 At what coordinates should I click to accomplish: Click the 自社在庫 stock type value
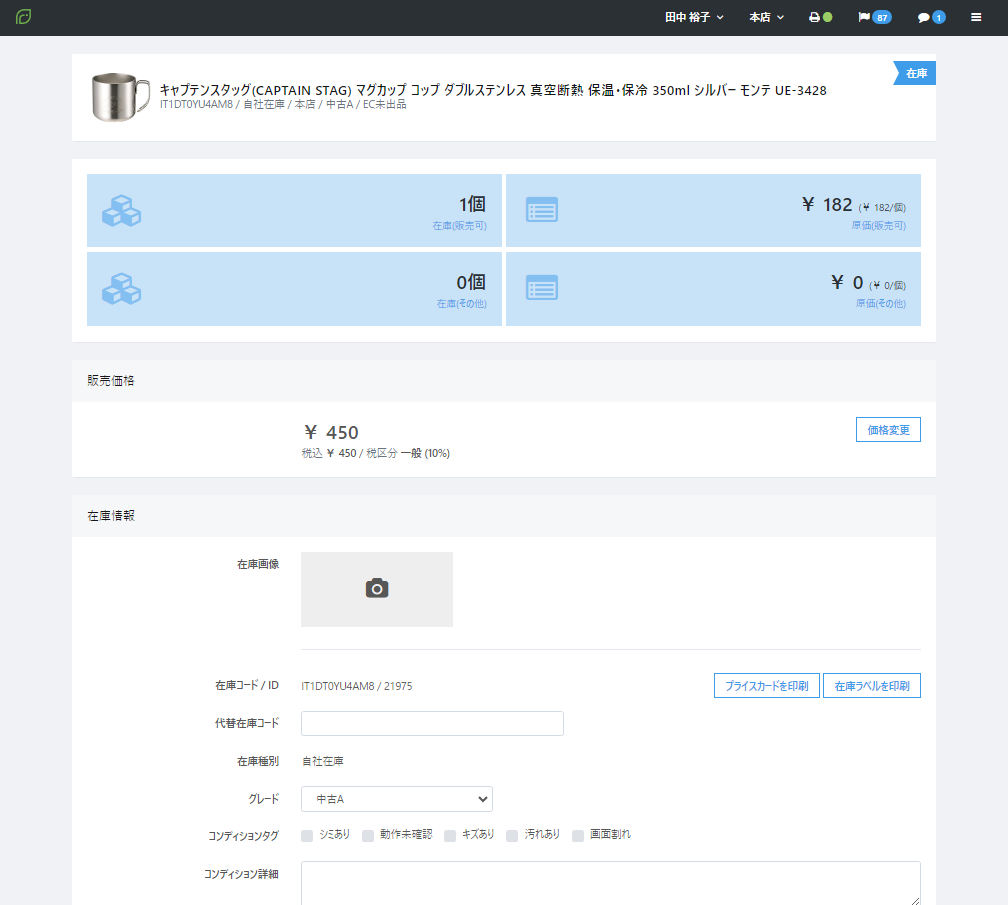323,762
